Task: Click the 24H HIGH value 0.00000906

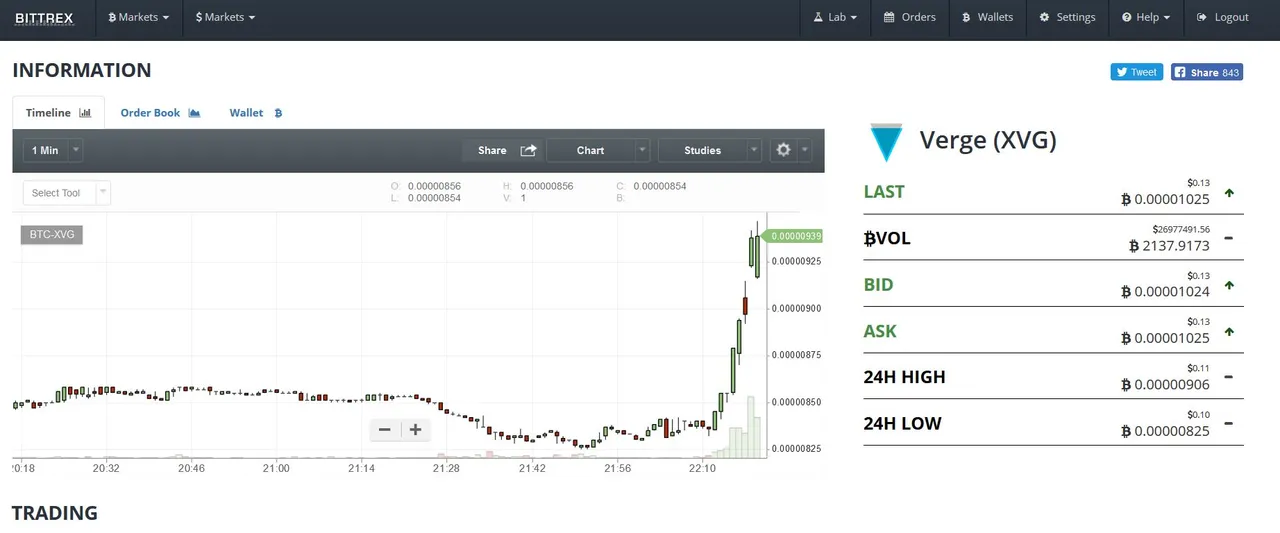Action: 1165,385
